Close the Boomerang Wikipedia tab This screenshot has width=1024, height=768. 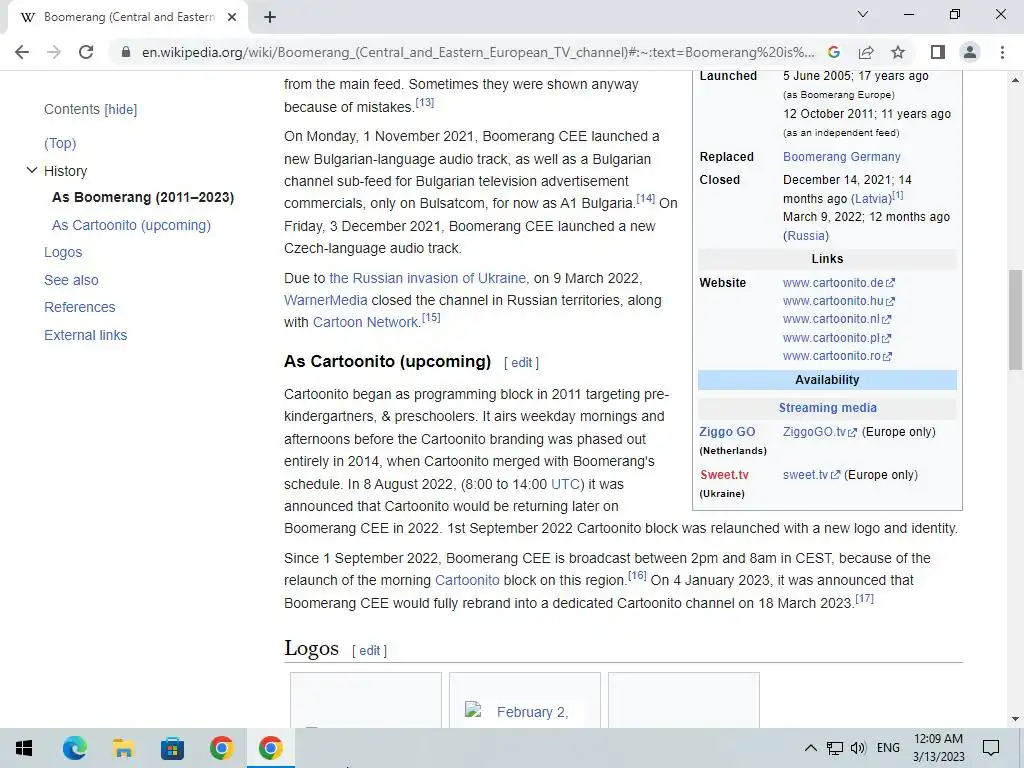coord(232,18)
